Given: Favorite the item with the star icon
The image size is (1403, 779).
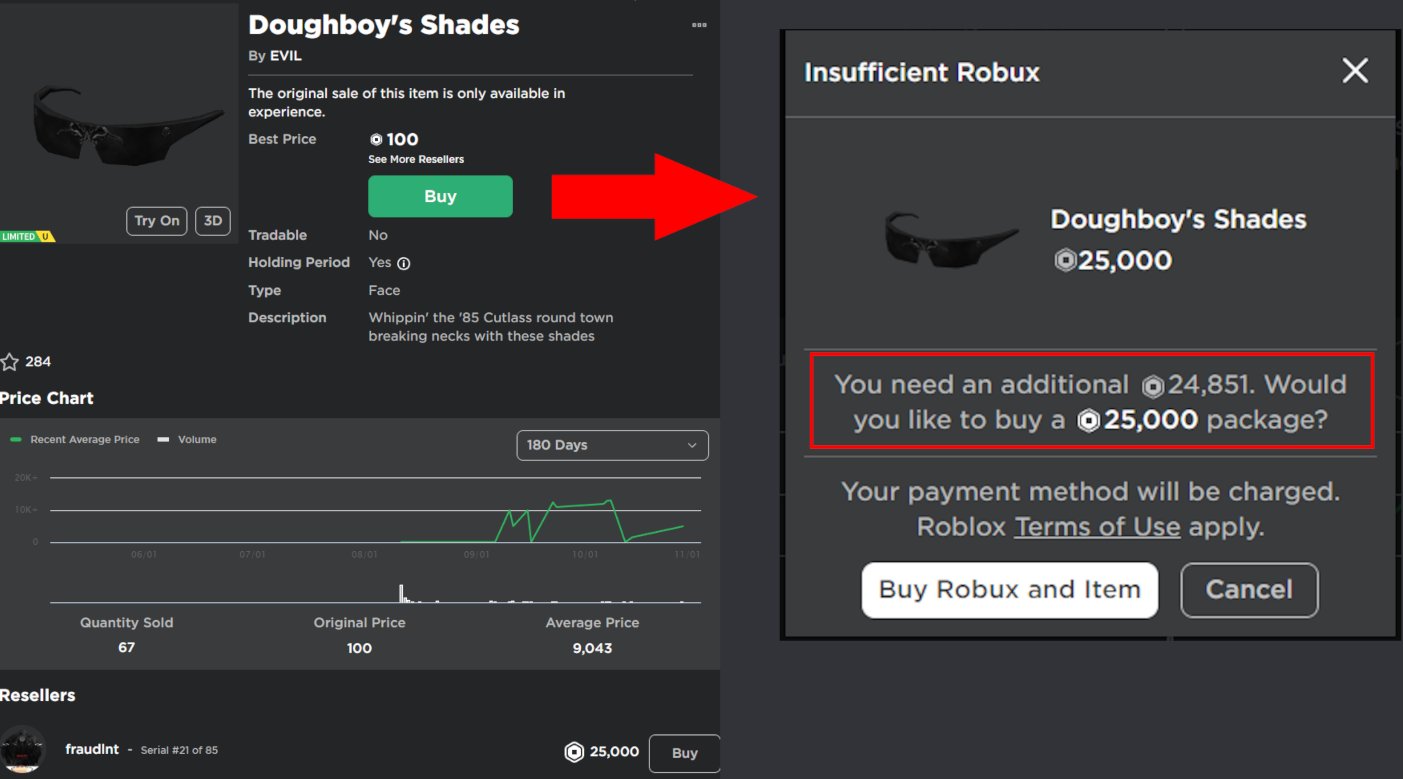Looking at the screenshot, I should coord(10,362).
